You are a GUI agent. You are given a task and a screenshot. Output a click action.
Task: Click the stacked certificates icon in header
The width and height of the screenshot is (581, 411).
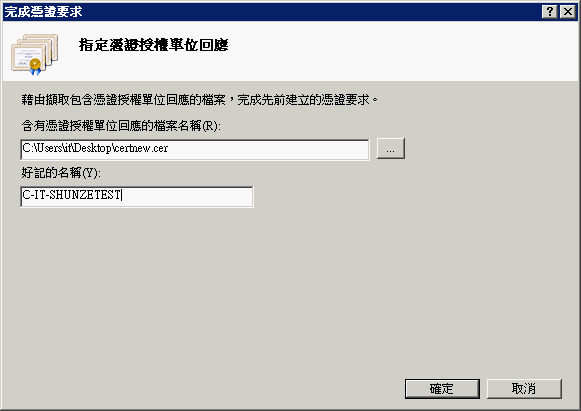(x=34, y=54)
